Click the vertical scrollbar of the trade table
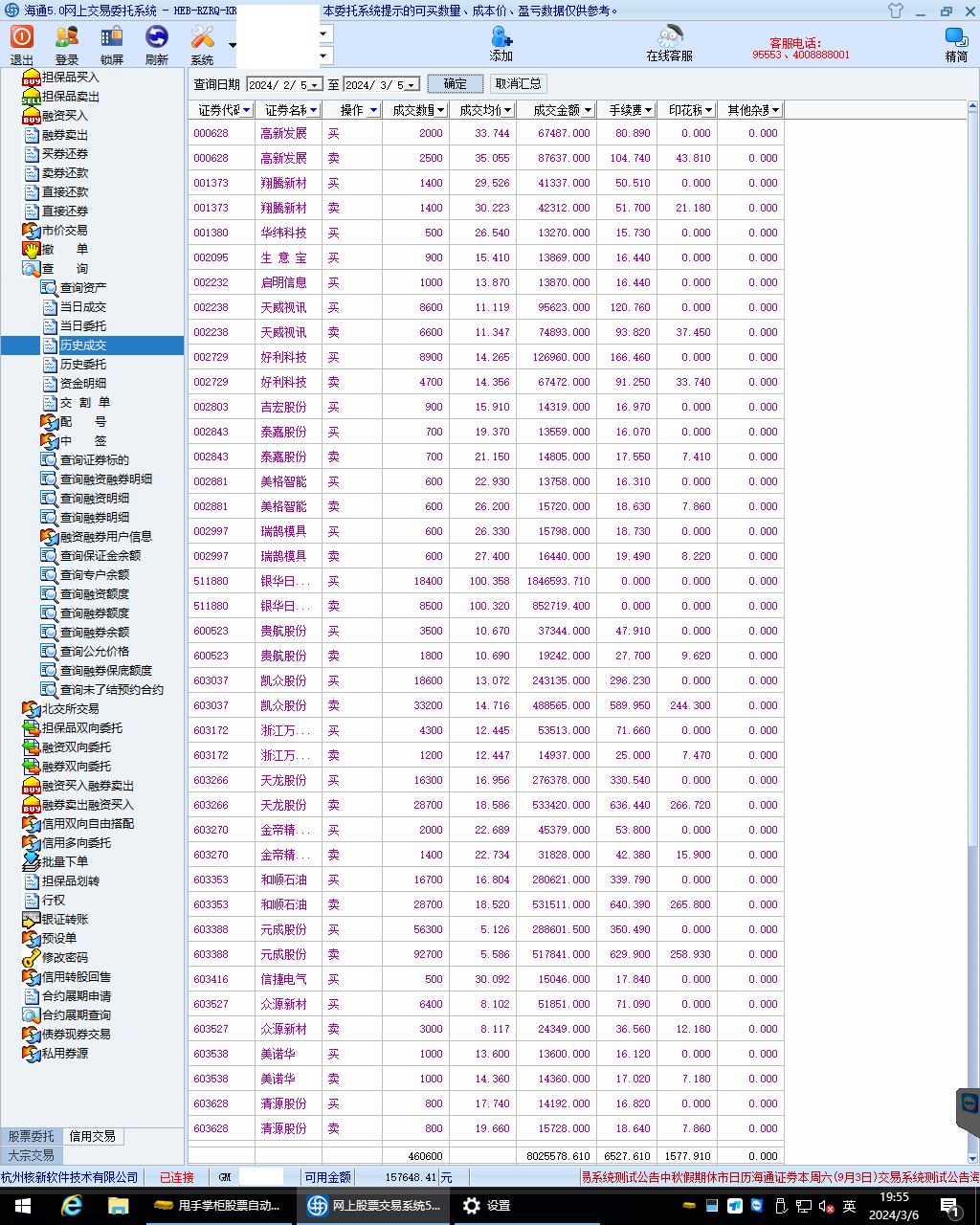This screenshot has height=1225, width=980. click(x=972, y=574)
